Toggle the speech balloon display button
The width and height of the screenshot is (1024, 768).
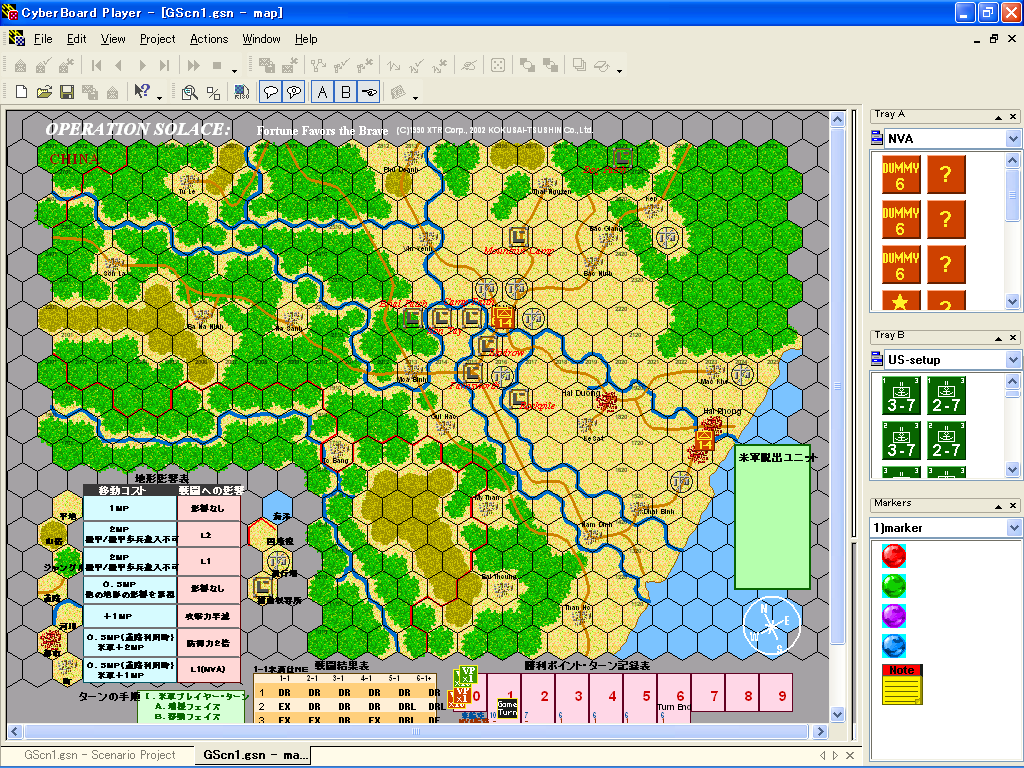(x=270, y=92)
